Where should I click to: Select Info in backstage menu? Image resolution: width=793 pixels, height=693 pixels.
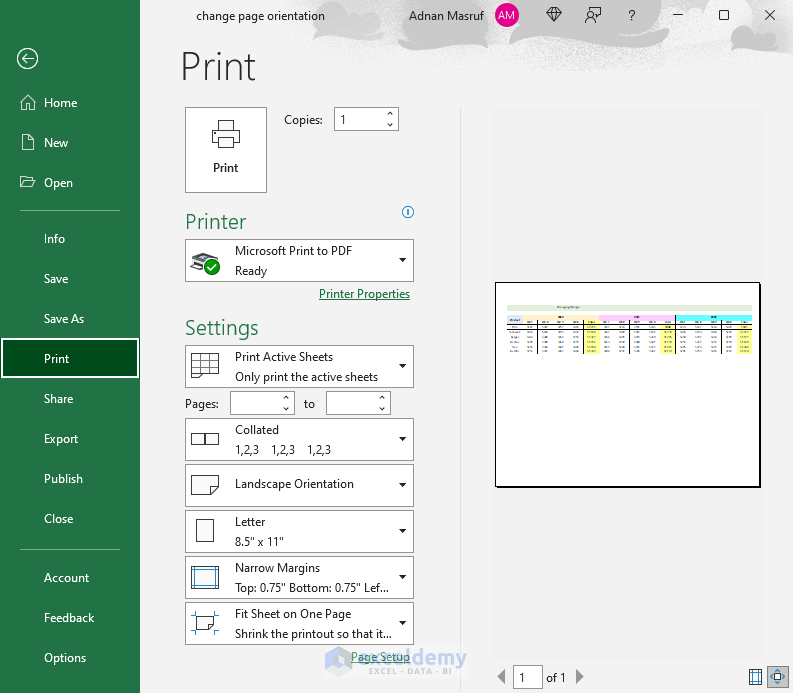(x=70, y=239)
